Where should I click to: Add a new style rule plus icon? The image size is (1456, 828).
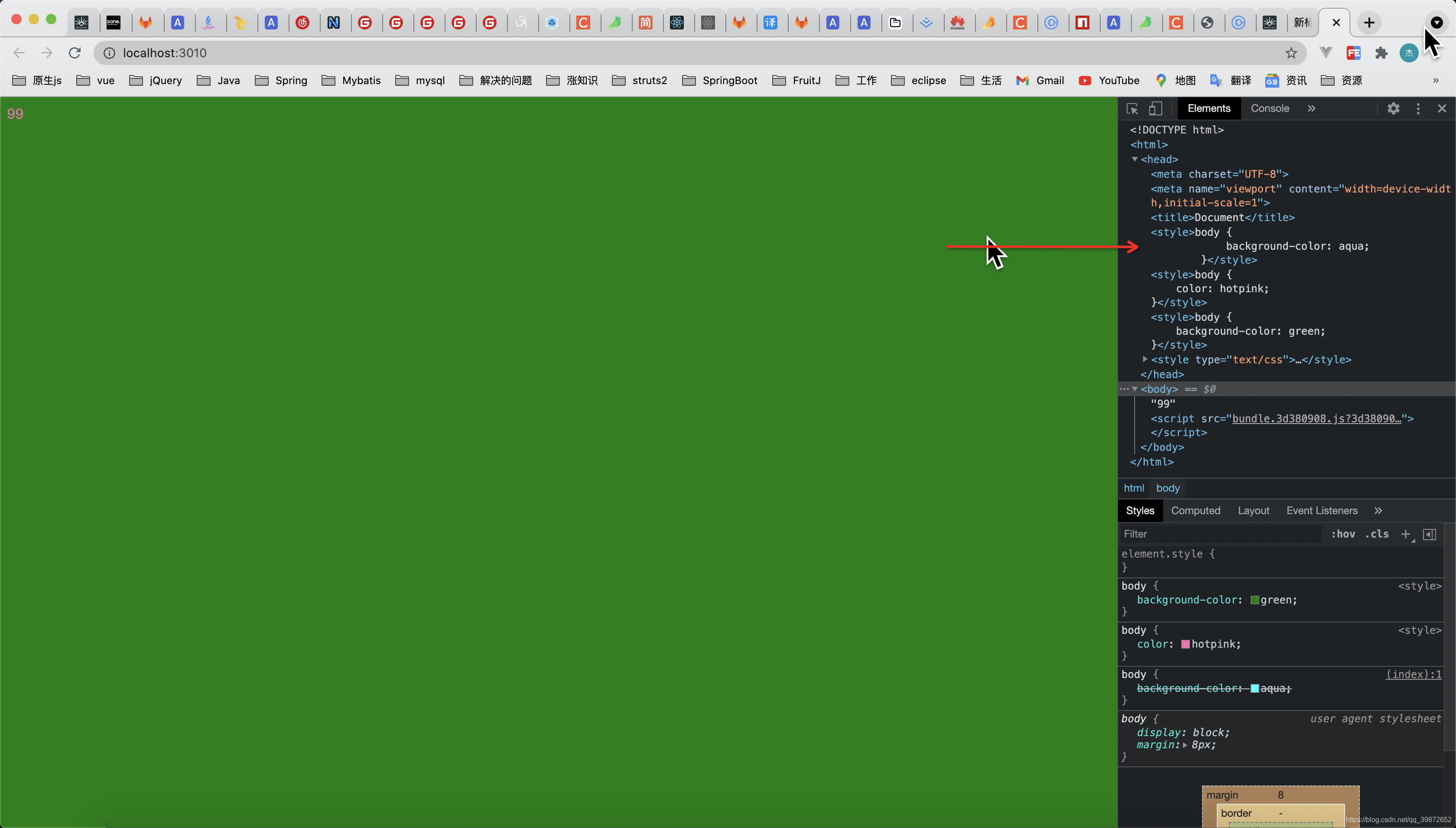1406,534
